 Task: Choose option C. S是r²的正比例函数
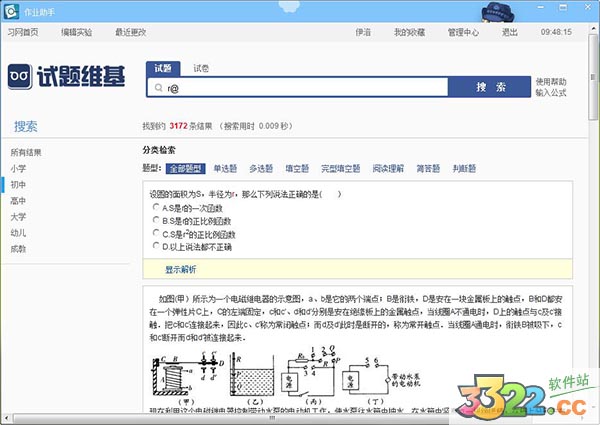point(156,233)
